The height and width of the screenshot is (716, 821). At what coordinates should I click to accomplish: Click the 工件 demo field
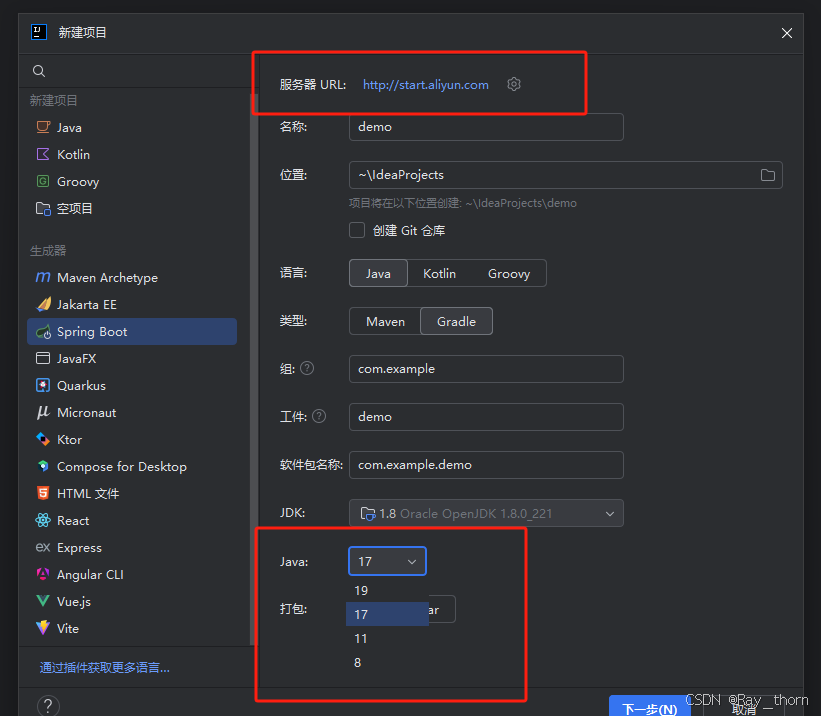[486, 417]
